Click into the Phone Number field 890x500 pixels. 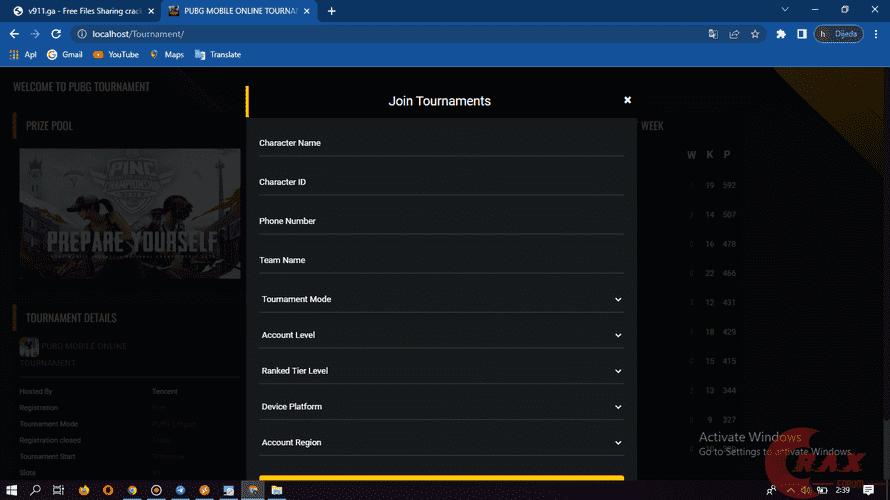pos(441,221)
